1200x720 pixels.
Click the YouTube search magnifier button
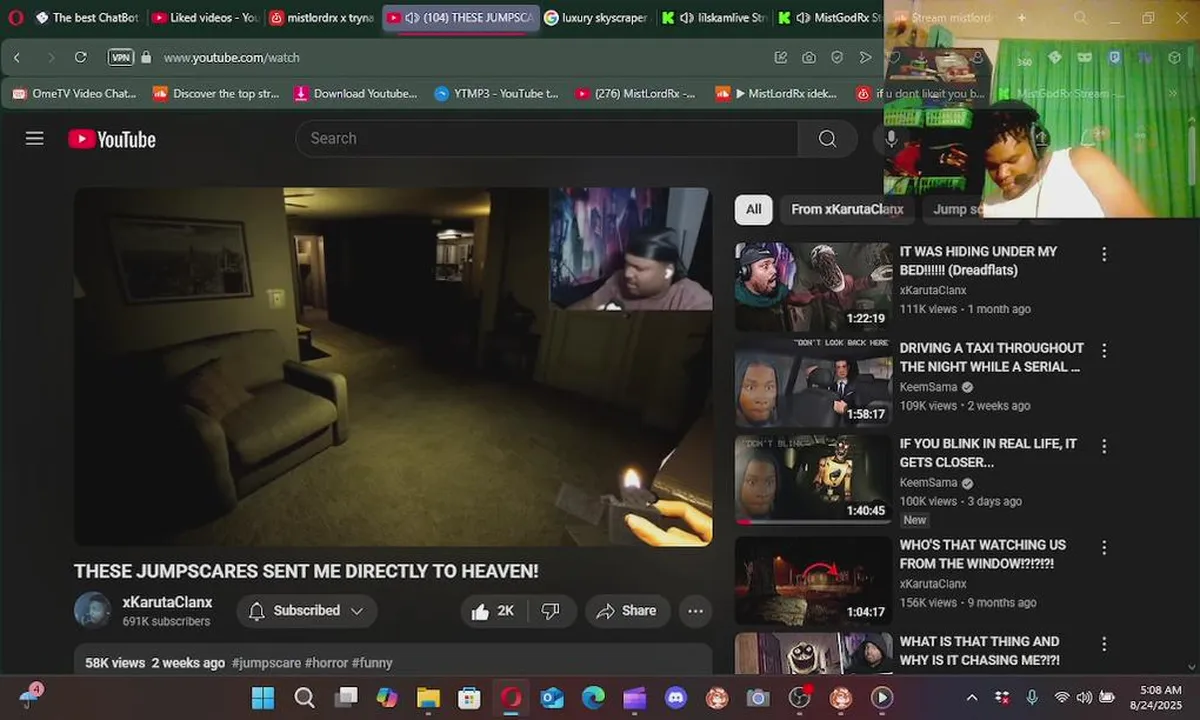coord(827,138)
